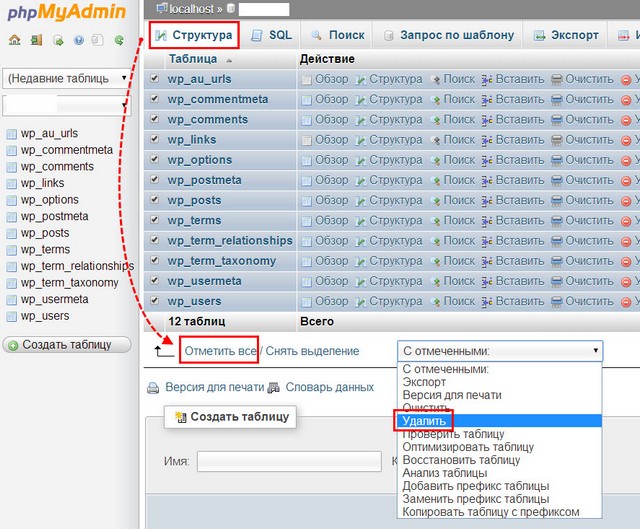Select Экспорт from the dropdown list

pos(500,382)
